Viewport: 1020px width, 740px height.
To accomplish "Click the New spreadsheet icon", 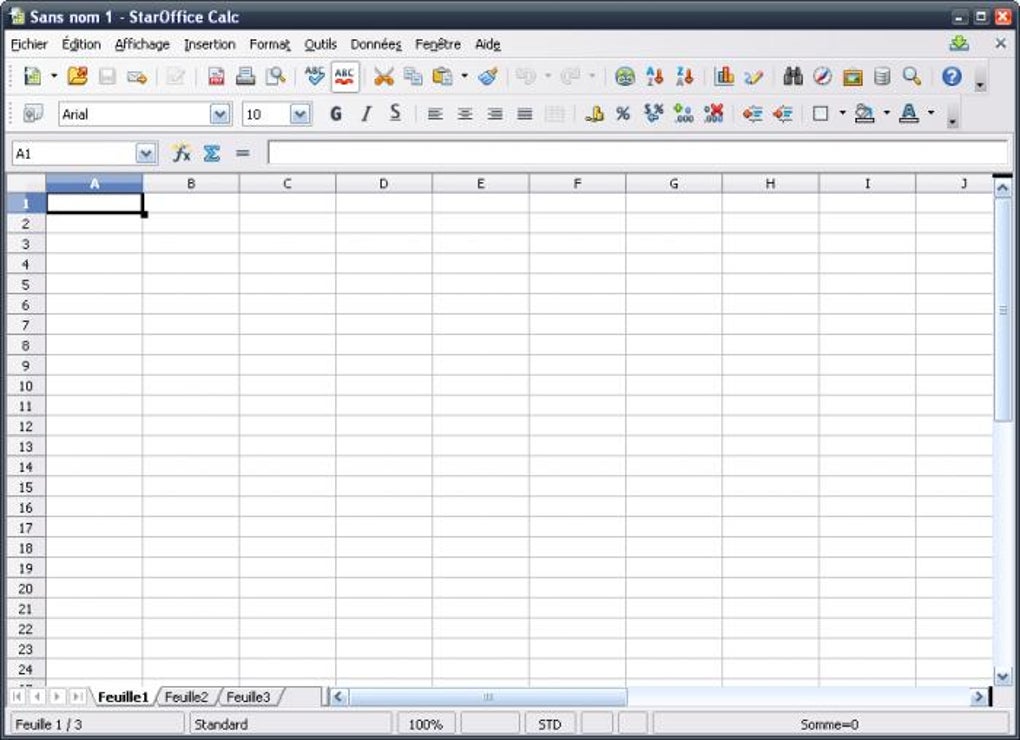I will pos(32,77).
